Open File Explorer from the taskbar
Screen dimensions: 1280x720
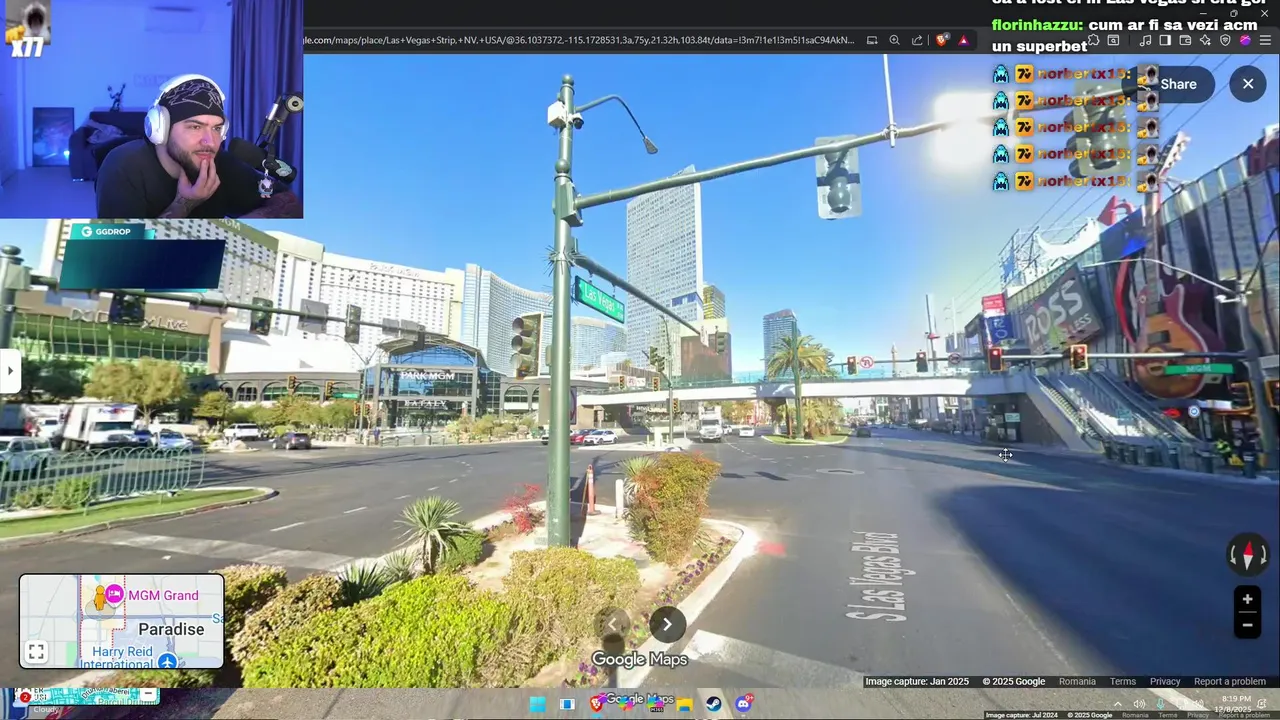(x=685, y=704)
